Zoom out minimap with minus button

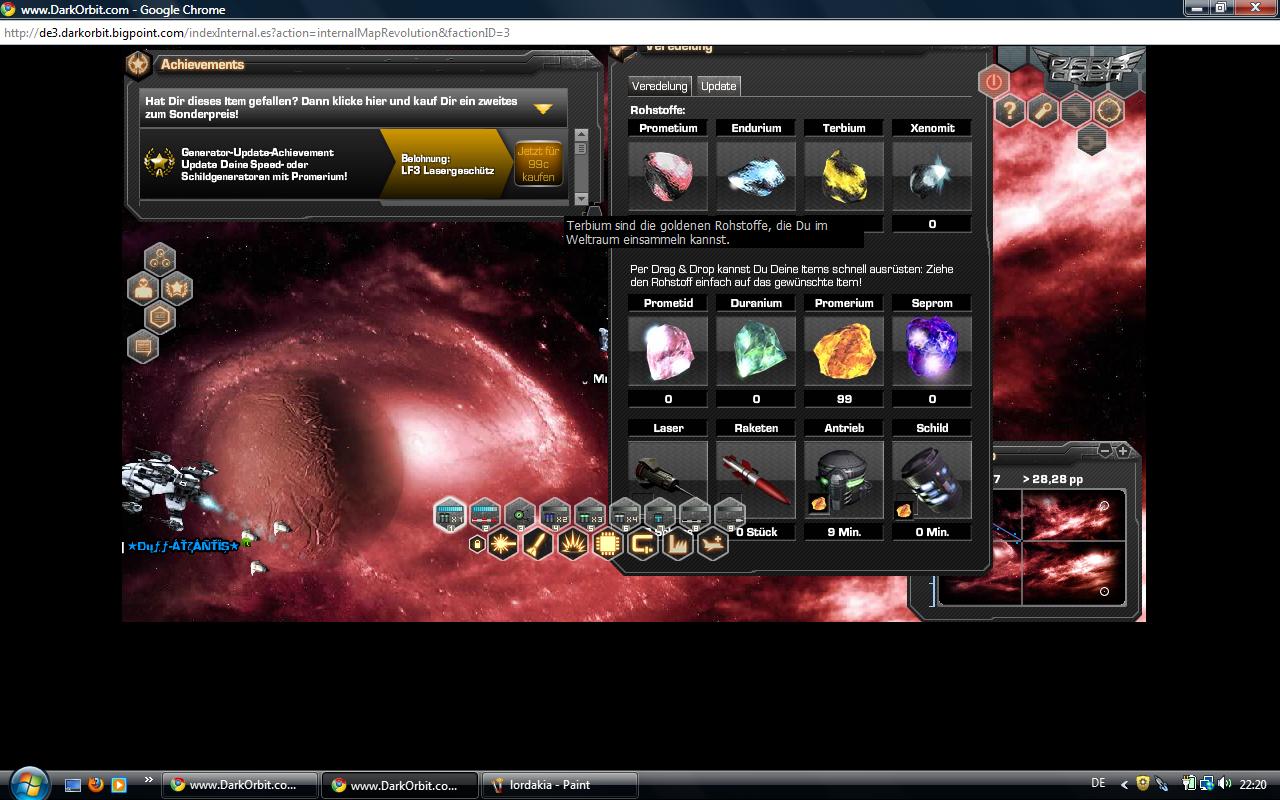pyautogui.click(x=1105, y=451)
